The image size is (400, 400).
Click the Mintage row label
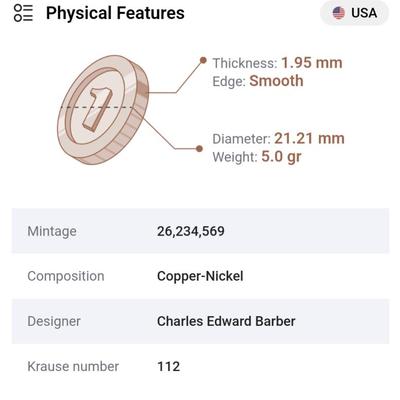(52, 231)
